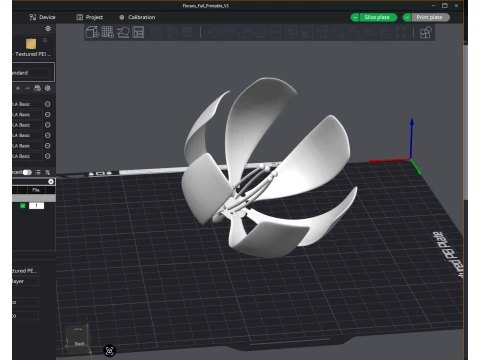
Task: Click the gear icon beside AMS sync
Action: point(48,88)
